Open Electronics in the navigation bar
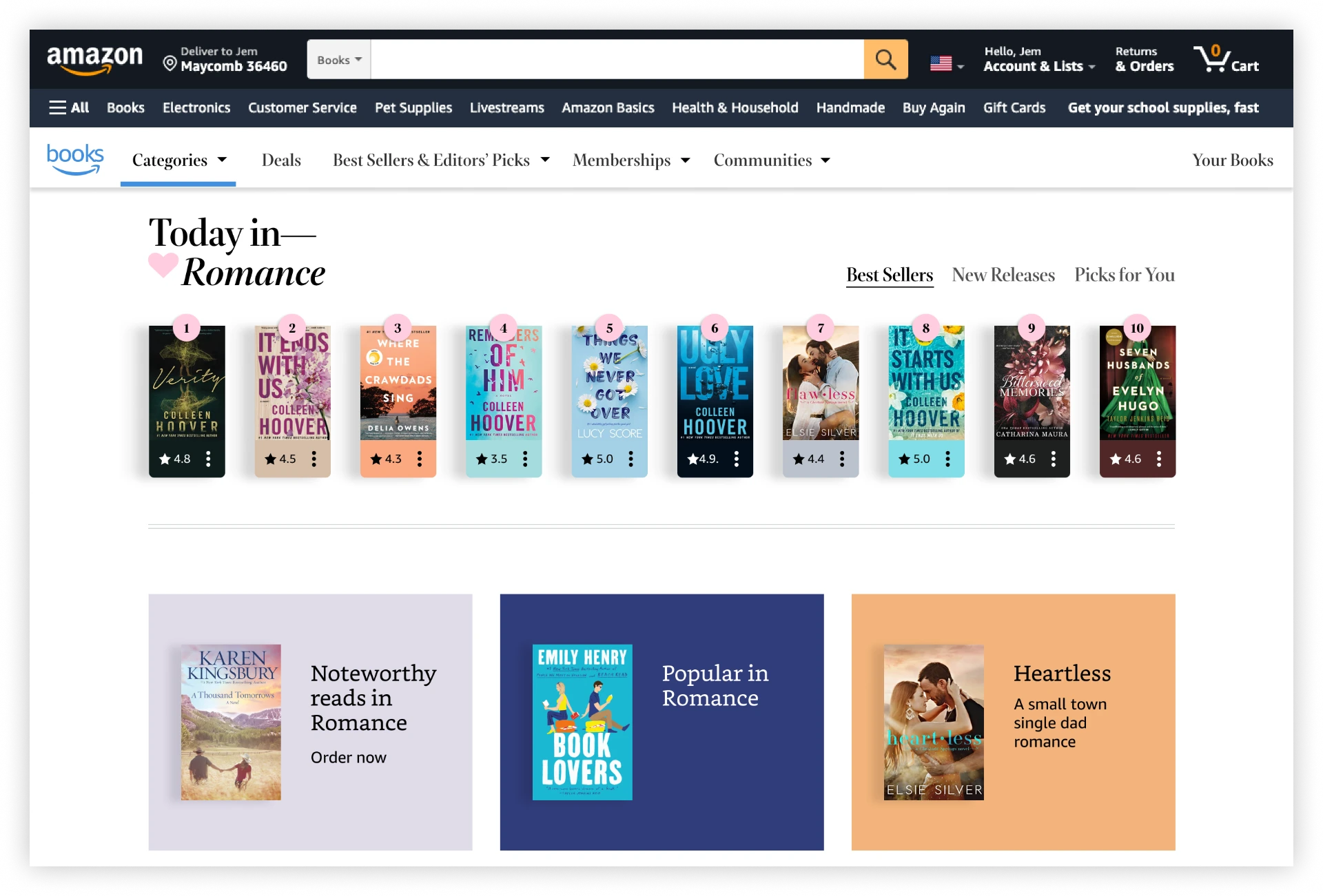 tap(196, 107)
